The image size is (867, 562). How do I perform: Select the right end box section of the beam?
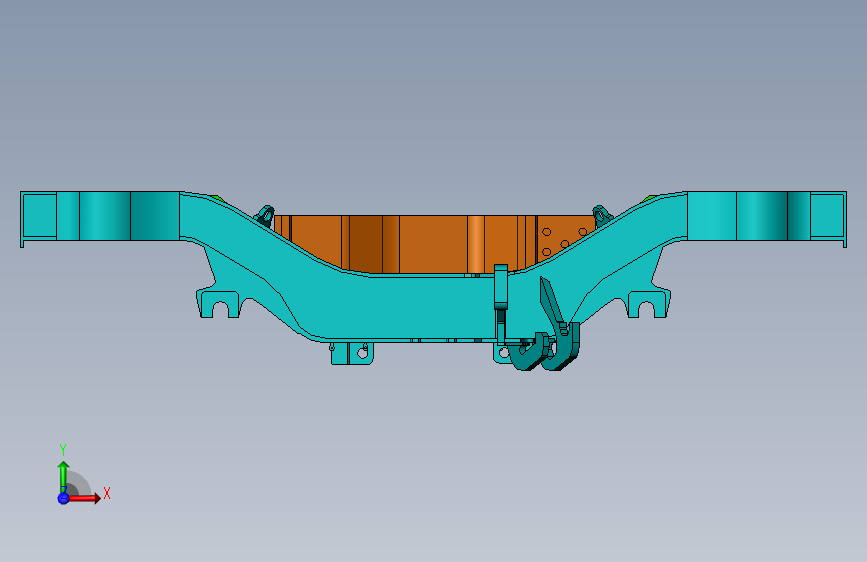pos(828,217)
